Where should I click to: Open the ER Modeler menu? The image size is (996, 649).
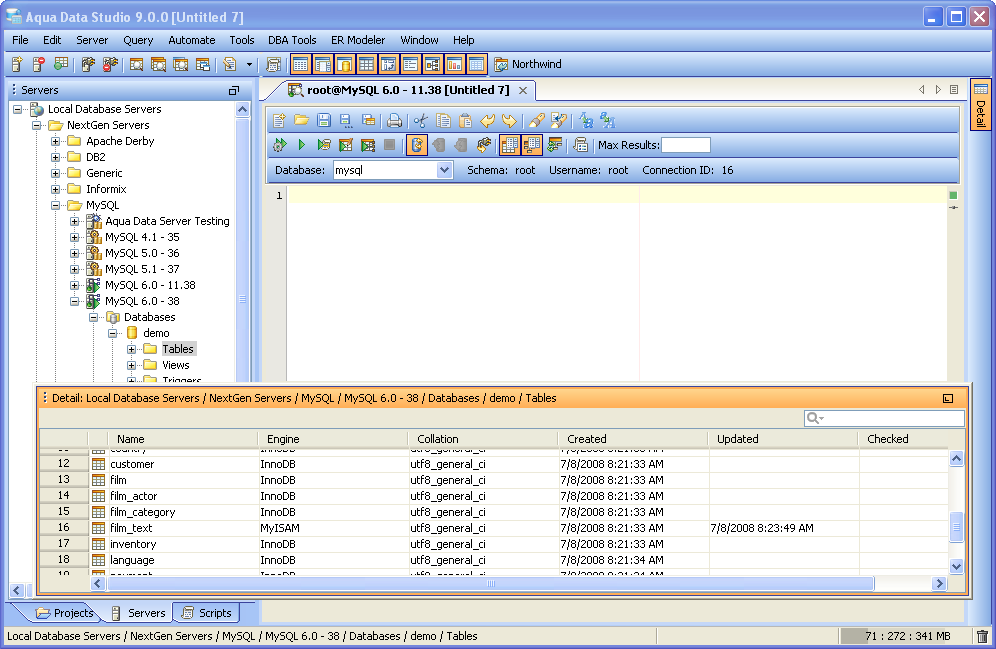click(358, 40)
